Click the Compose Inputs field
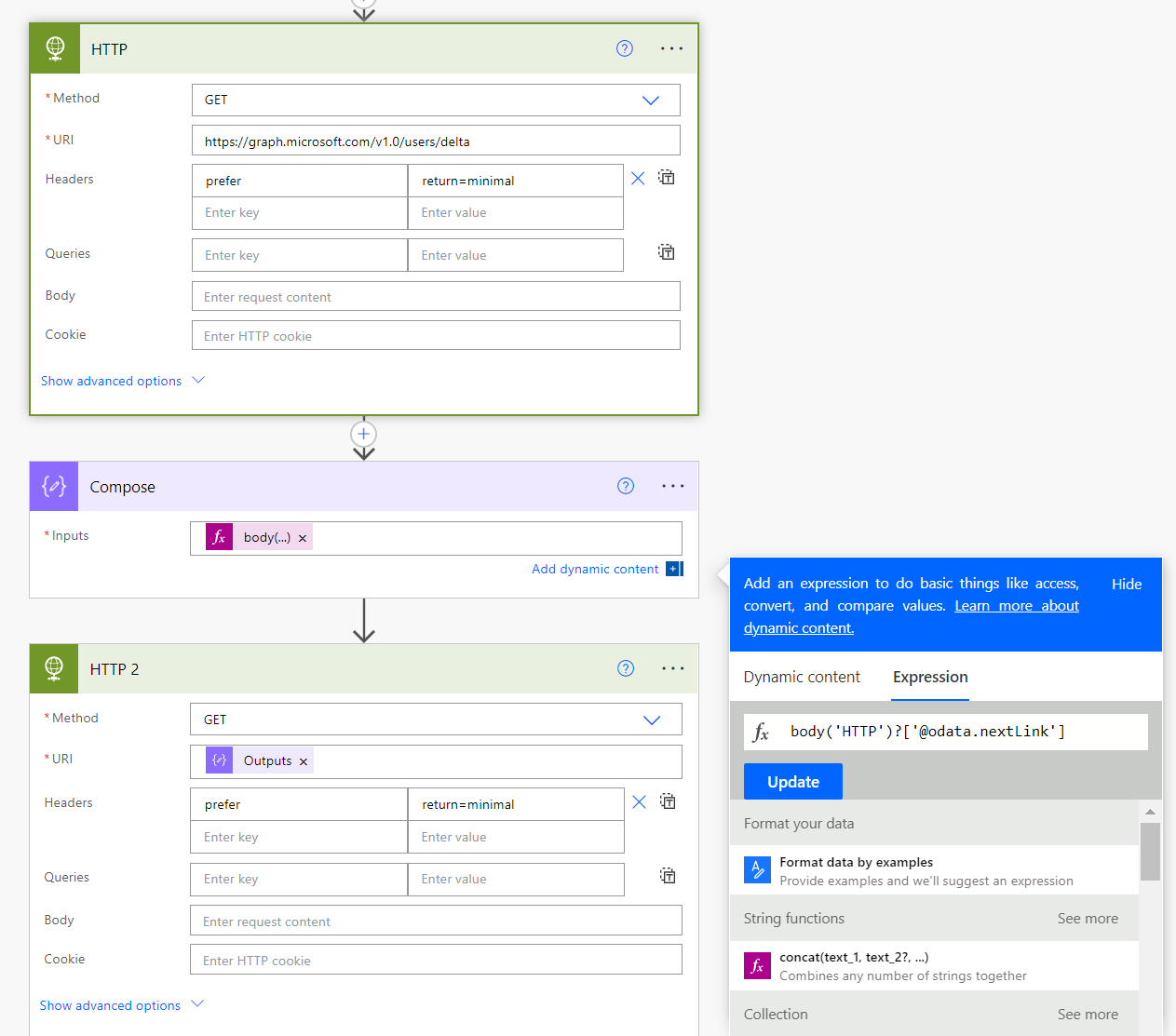Screen dimensions: 1176x1036 [436, 538]
